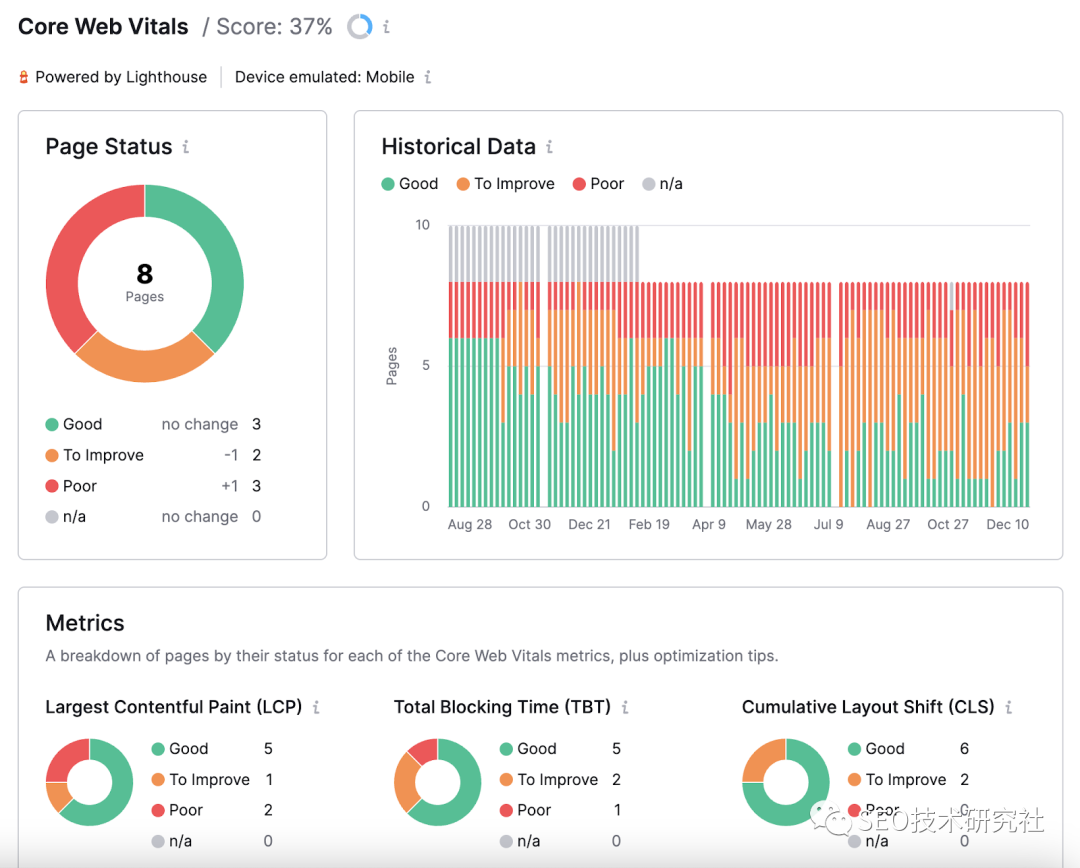1080x868 pixels.
Task: Click info icon for Total Blocking Time
Action: pyautogui.click(x=625, y=707)
